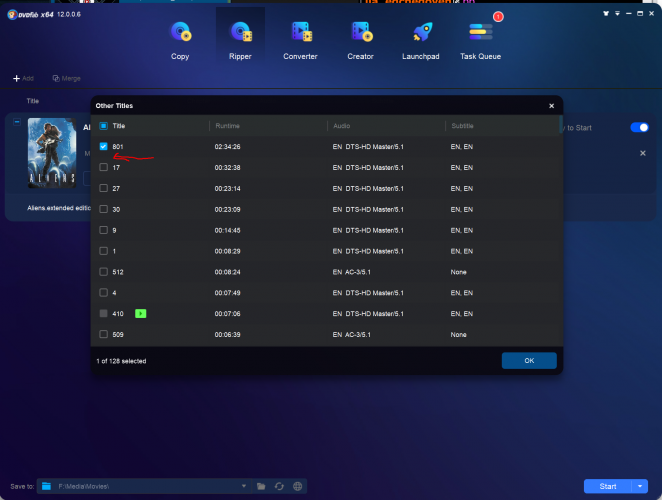Viewport: 662px width, 500px height.
Task: Open the save folder browse icon
Action: (261, 486)
